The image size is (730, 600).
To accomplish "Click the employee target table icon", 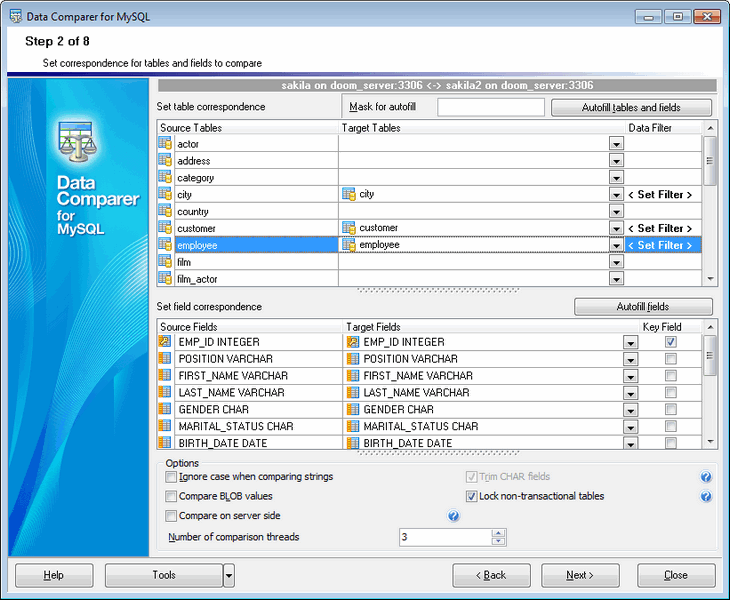I will click(x=349, y=244).
